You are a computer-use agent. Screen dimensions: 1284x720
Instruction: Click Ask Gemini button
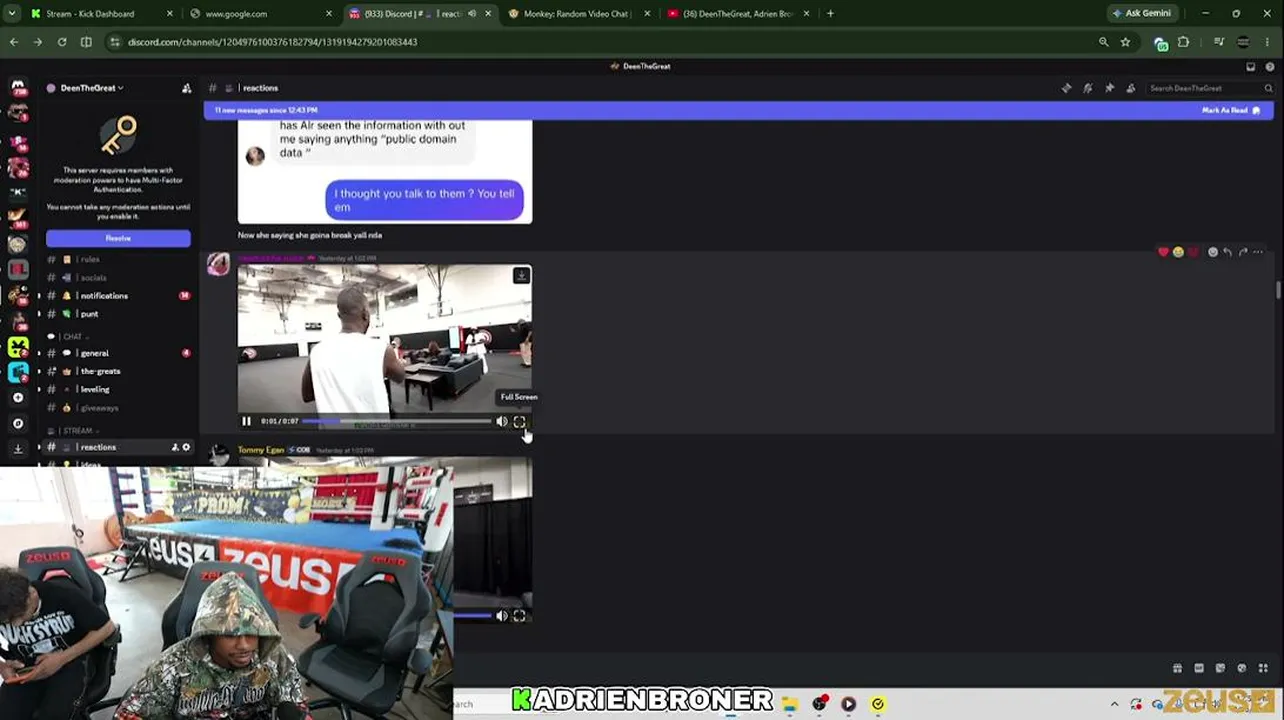pos(1142,14)
